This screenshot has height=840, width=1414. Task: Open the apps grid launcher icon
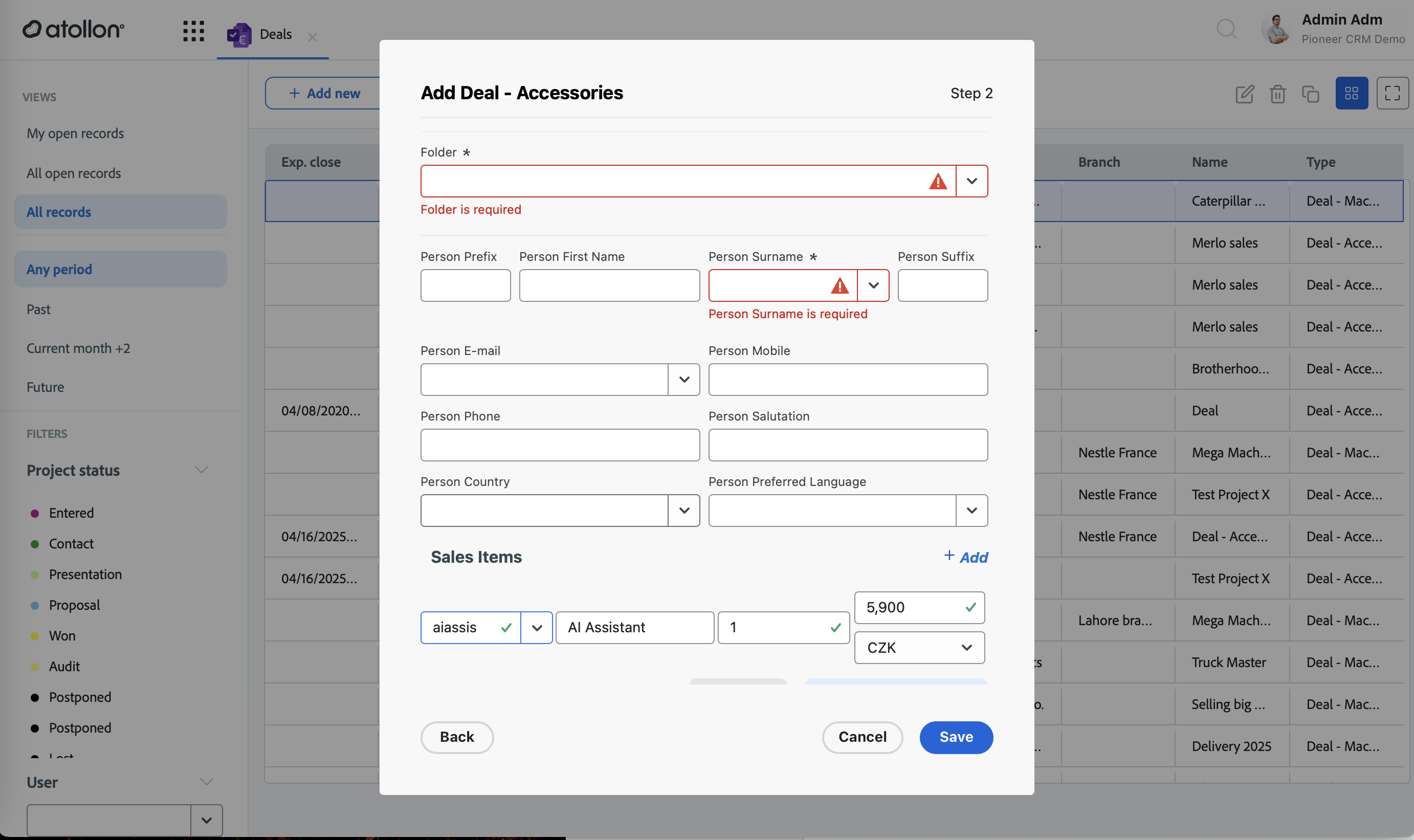click(x=193, y=31)
